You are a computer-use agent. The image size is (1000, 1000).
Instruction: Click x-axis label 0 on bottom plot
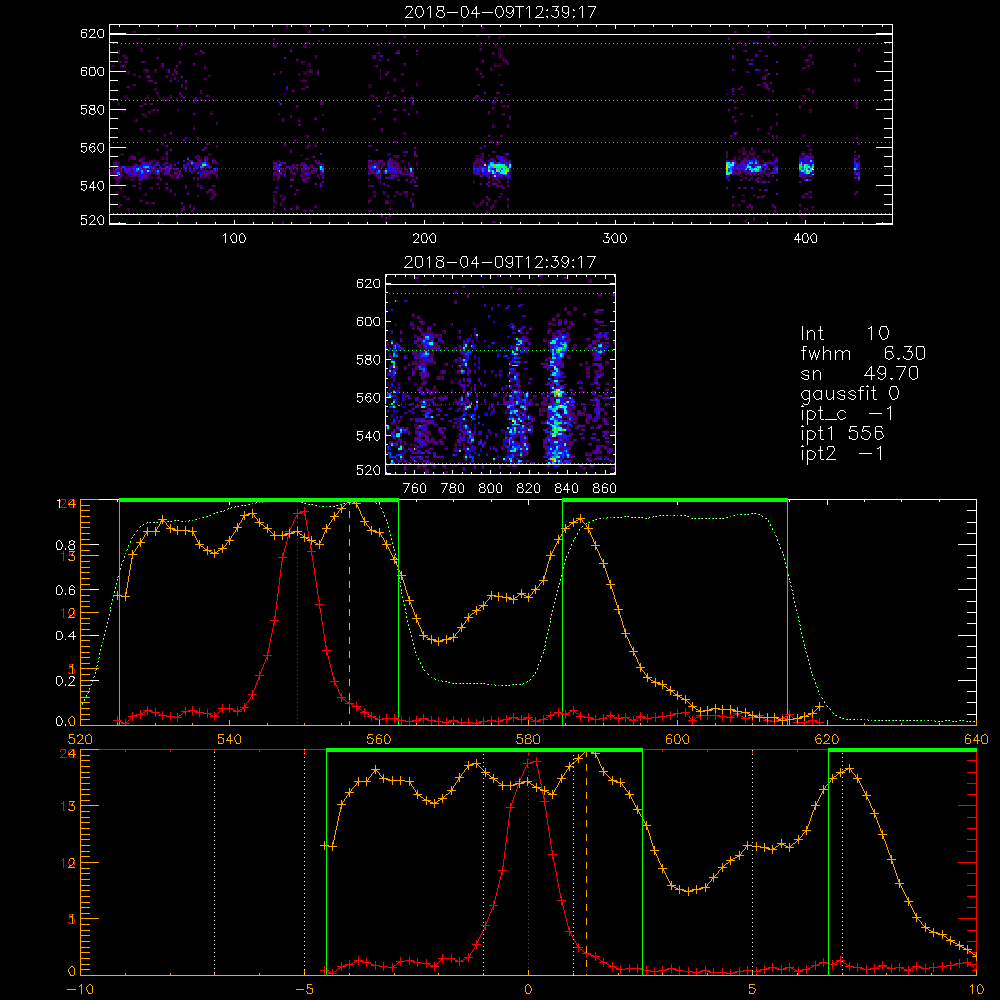point(528,989)
